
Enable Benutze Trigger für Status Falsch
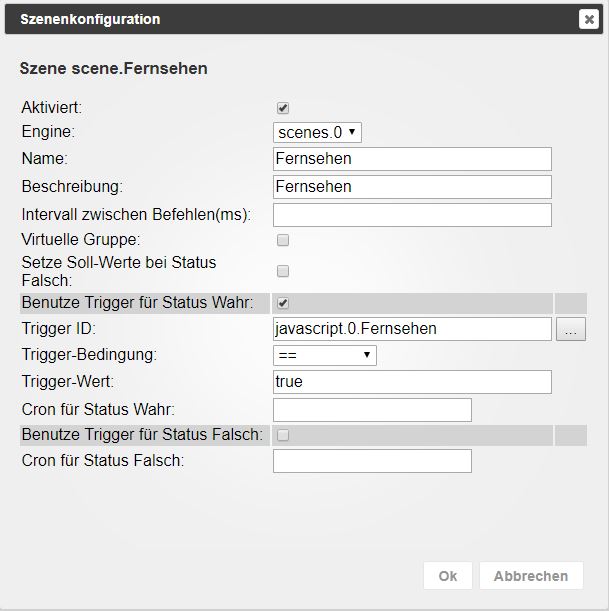click(x=283, y=435)
